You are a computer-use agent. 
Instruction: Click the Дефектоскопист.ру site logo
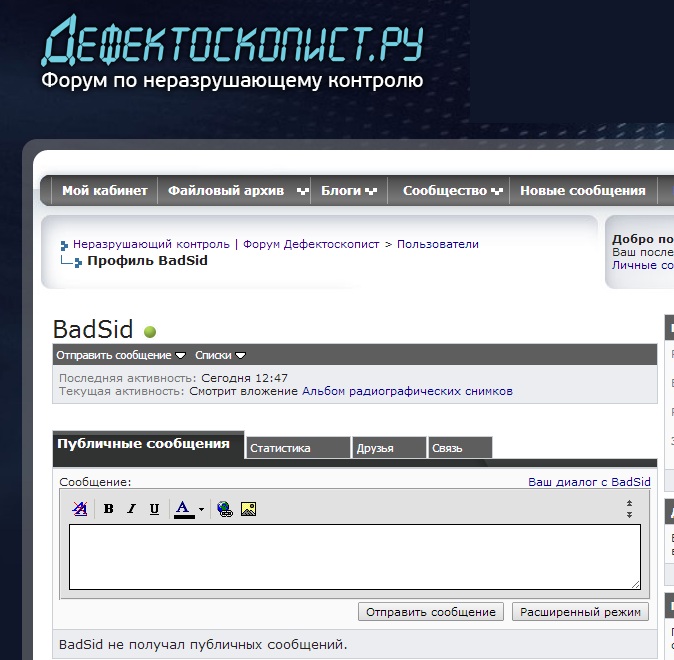coord(233,40)
